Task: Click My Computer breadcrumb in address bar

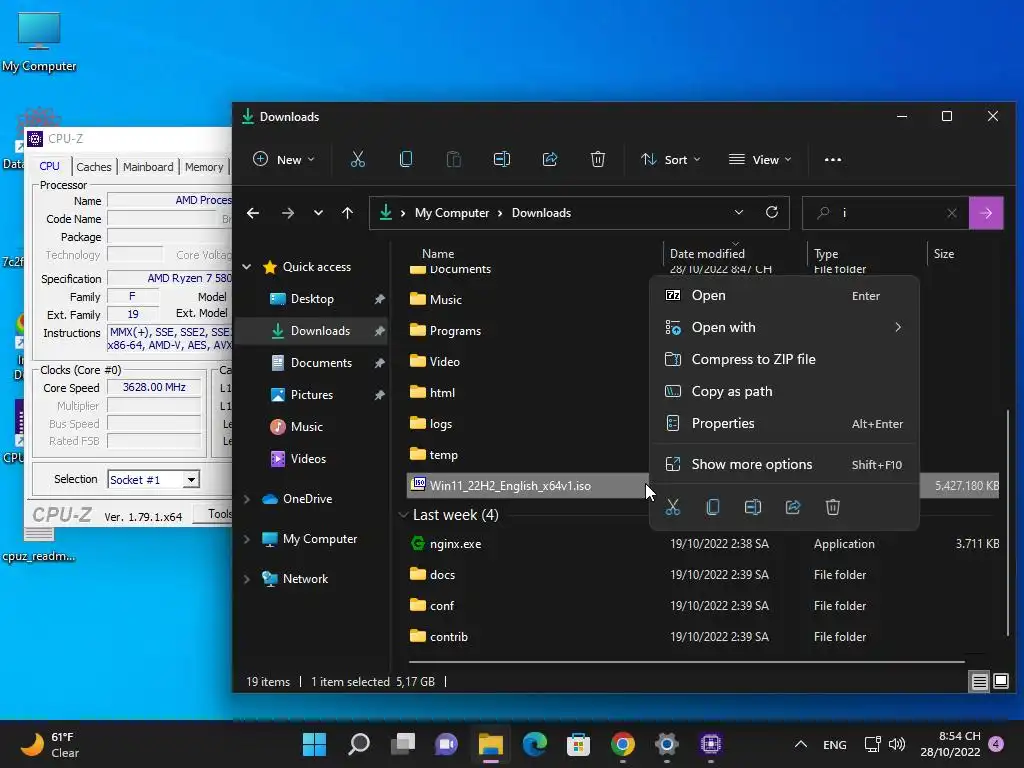Action: (x=452, y=213)
